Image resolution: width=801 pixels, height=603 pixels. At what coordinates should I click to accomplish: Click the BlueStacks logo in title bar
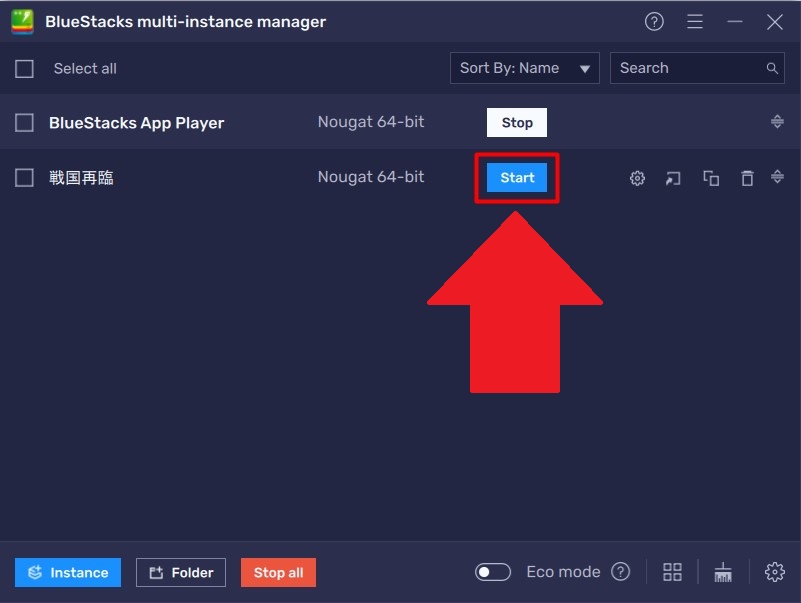pyautogui.click(x=22, y=22)
